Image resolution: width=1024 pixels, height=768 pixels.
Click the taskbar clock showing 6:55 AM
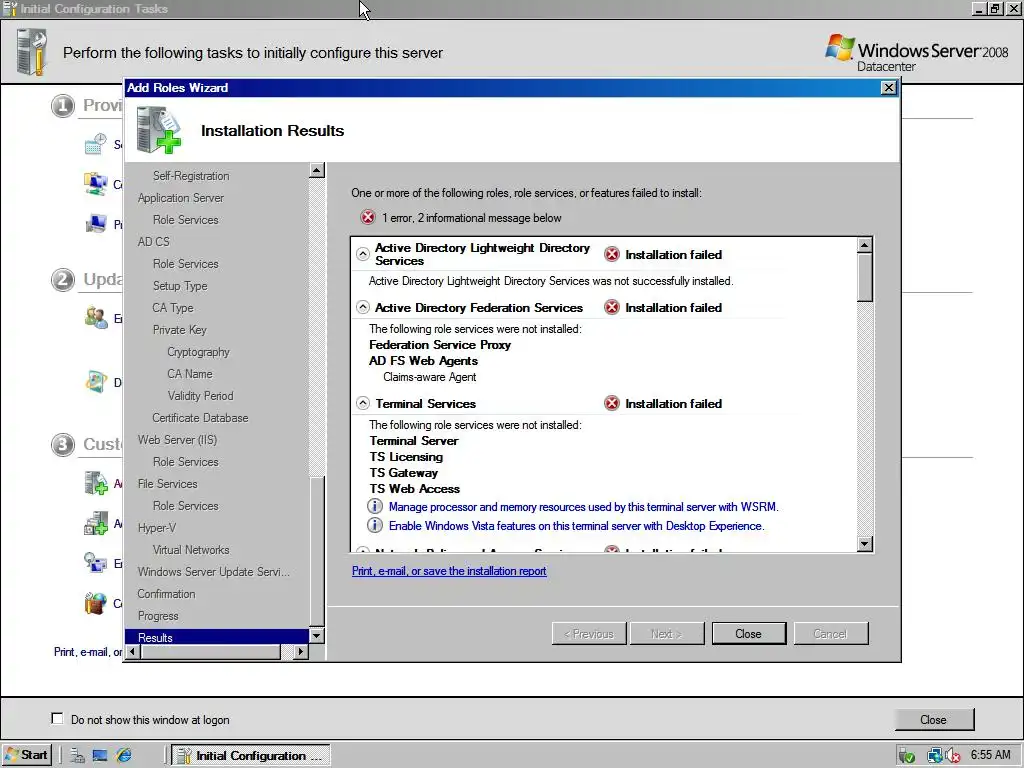tap(990, 754)
